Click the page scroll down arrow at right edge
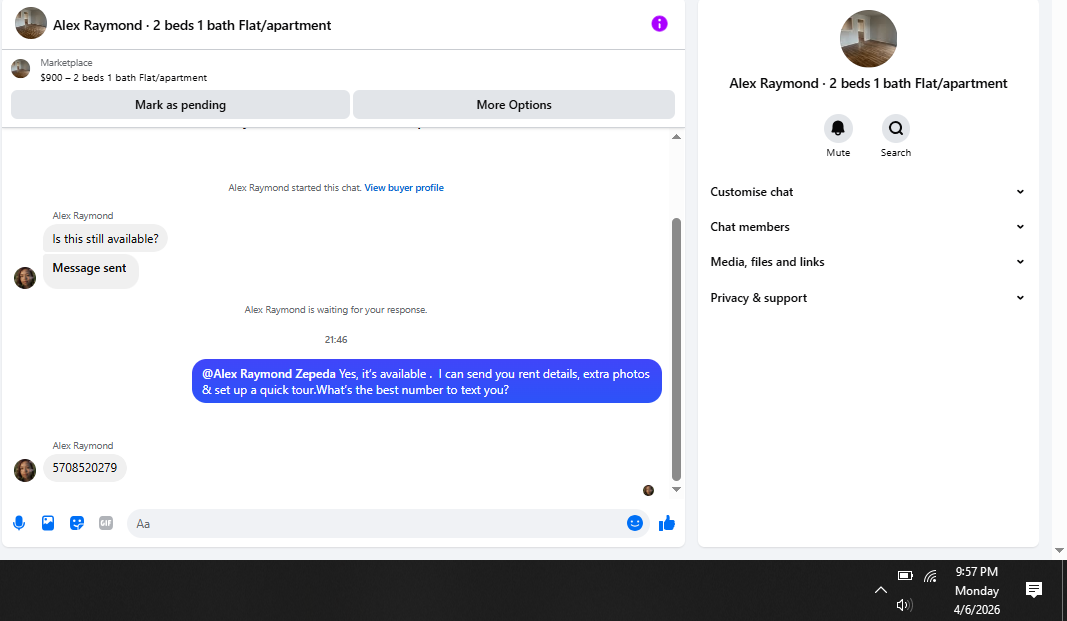Screen dimensions: 1067x621 point(1059,550)
